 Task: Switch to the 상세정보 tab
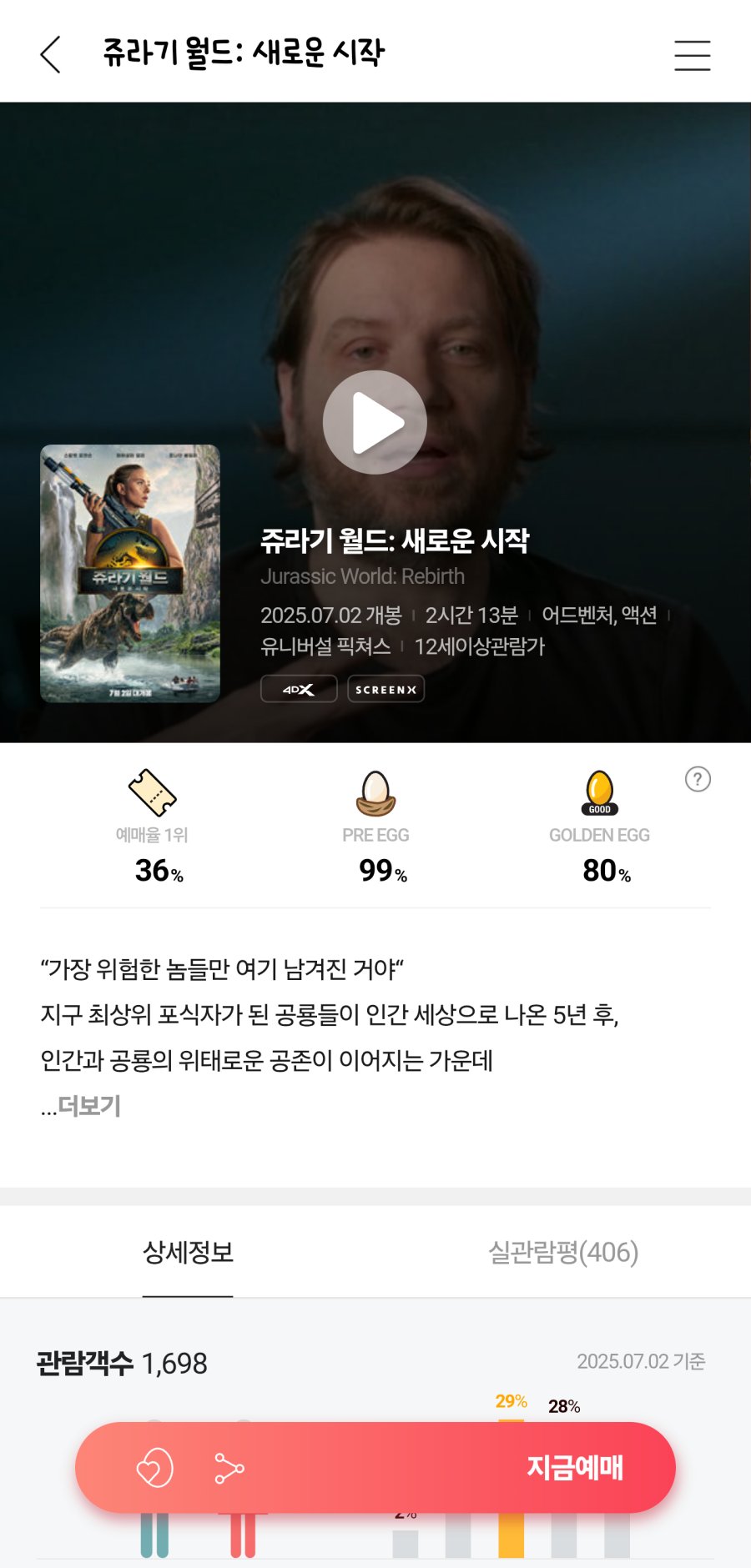pyautogui.click(x=188, y=1252)
